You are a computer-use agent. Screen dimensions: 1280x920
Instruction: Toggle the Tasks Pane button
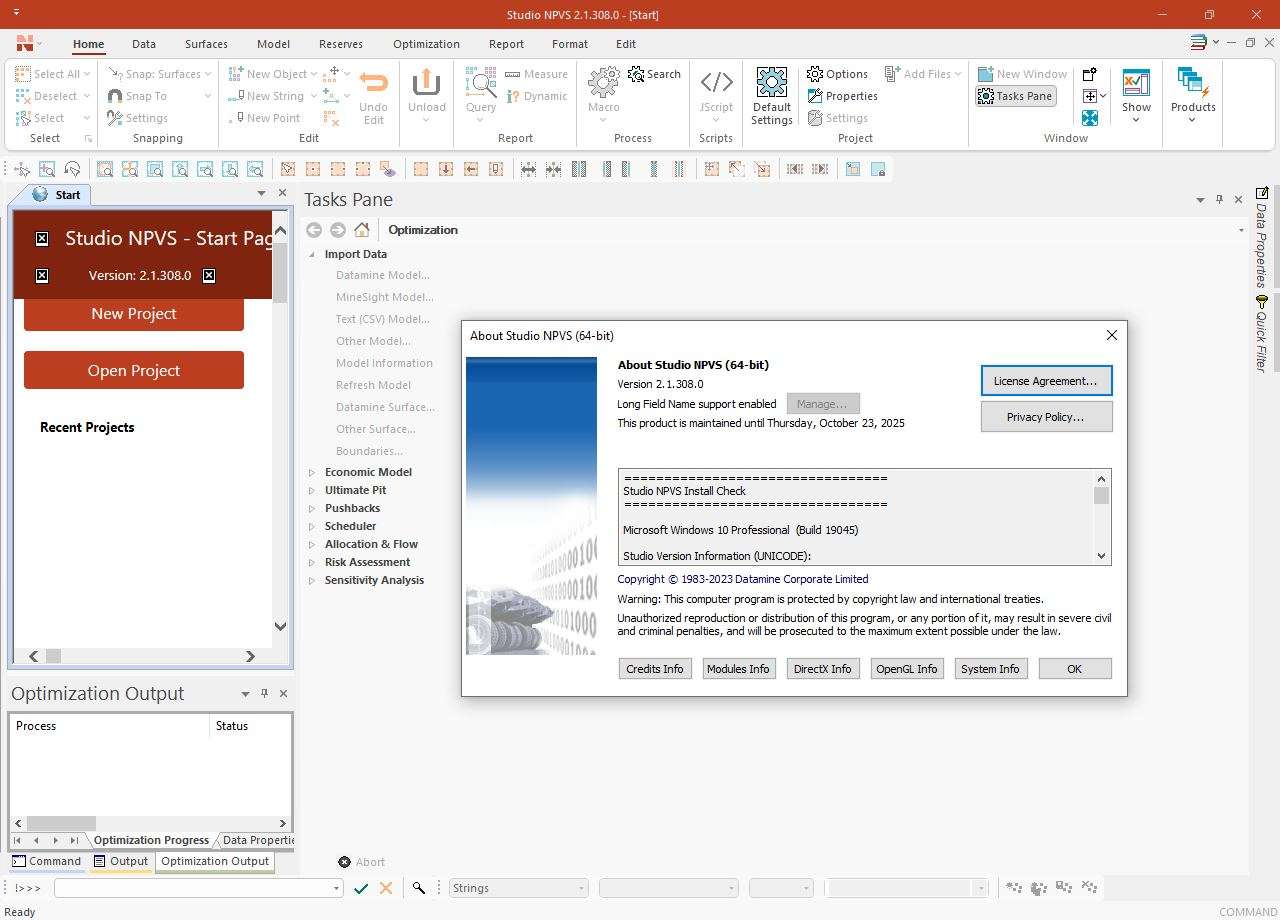(x=1015, y=95)
